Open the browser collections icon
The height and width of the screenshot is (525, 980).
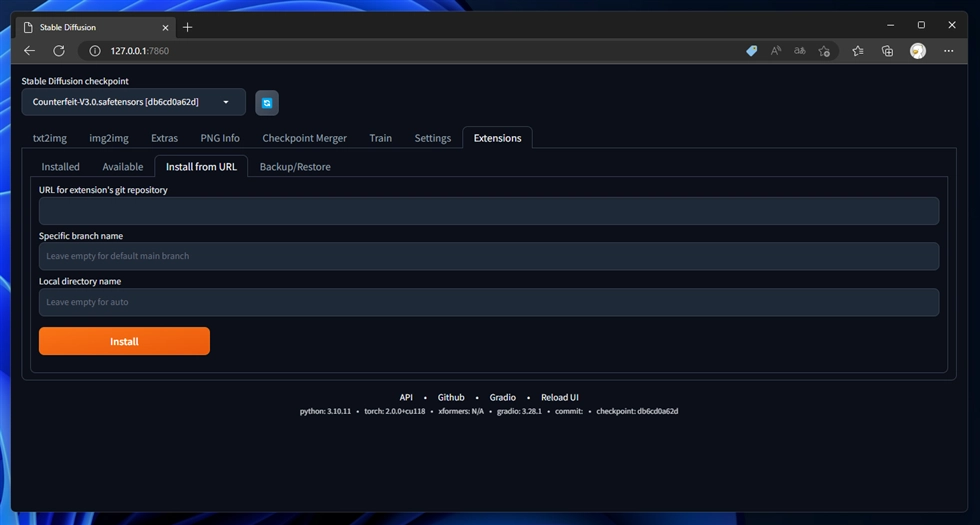pos(887,51)
